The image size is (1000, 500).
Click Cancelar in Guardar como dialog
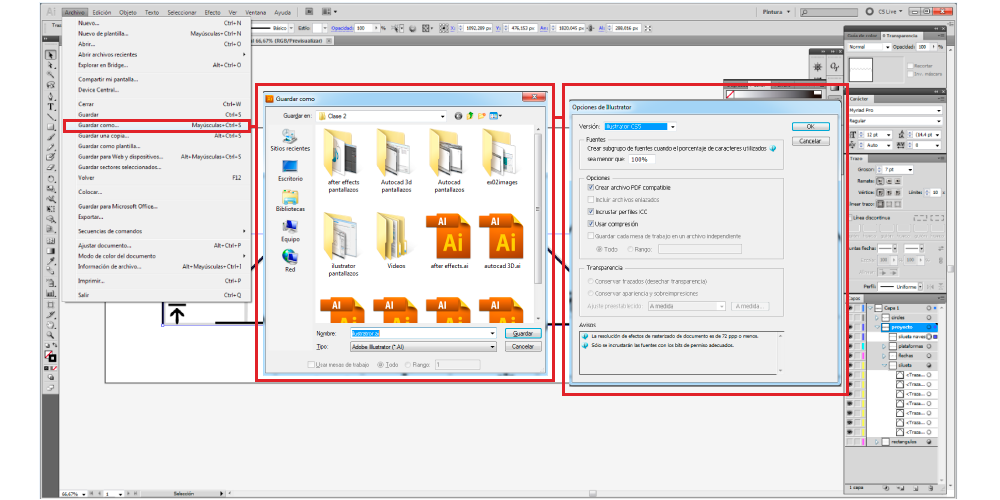[x=523, y=346]
